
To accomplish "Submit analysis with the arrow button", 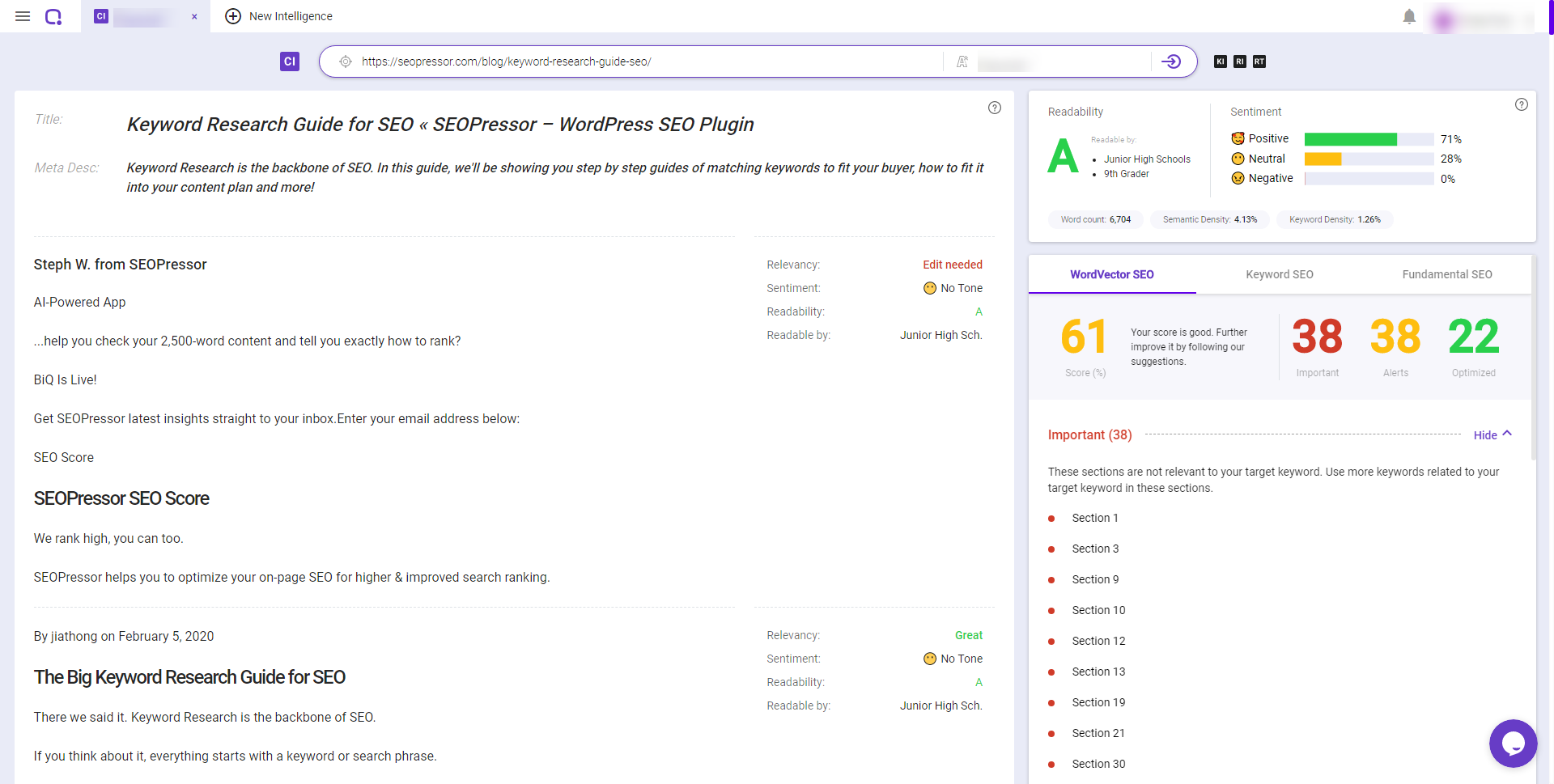I will point(1171,61).
